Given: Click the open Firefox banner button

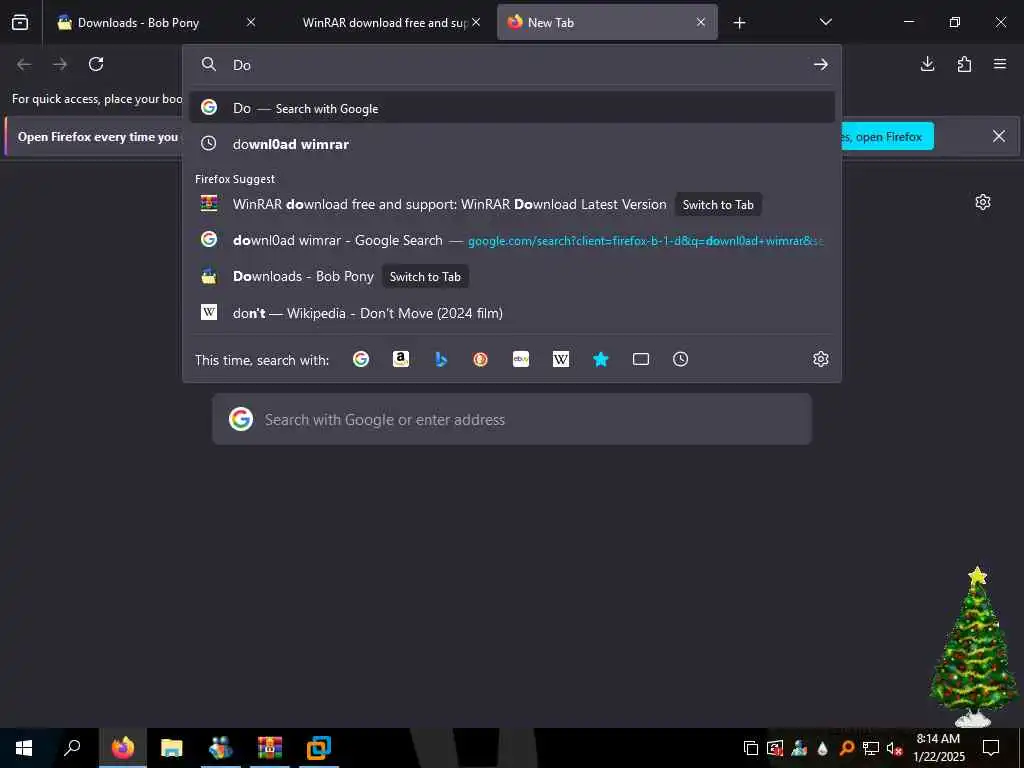Looking at the screenshot, I should pos(888,136).
